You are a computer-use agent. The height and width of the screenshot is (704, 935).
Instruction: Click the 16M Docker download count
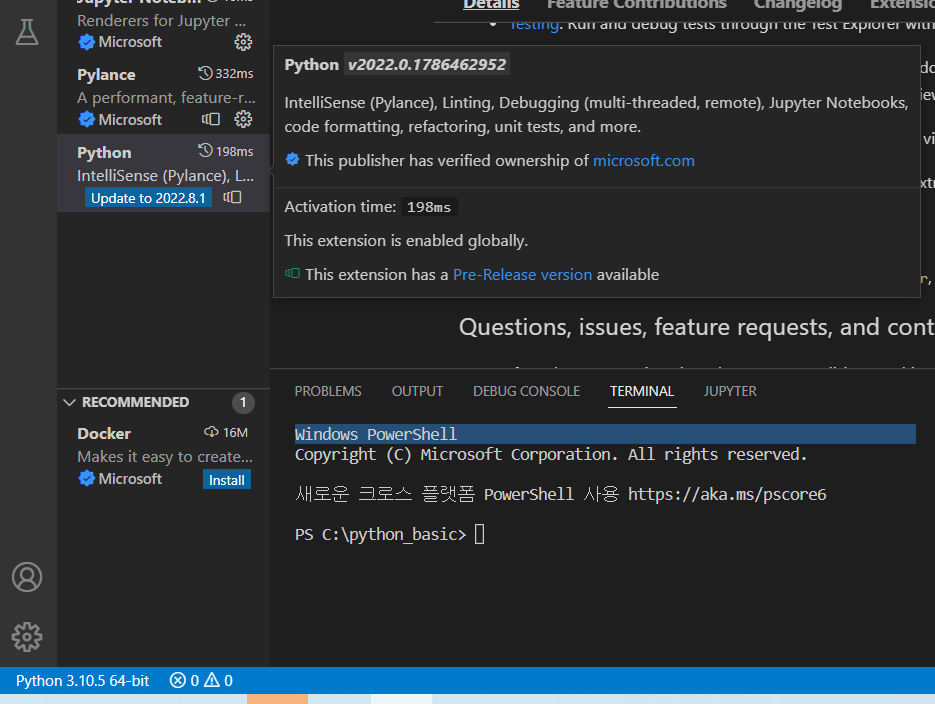[236, 432]
